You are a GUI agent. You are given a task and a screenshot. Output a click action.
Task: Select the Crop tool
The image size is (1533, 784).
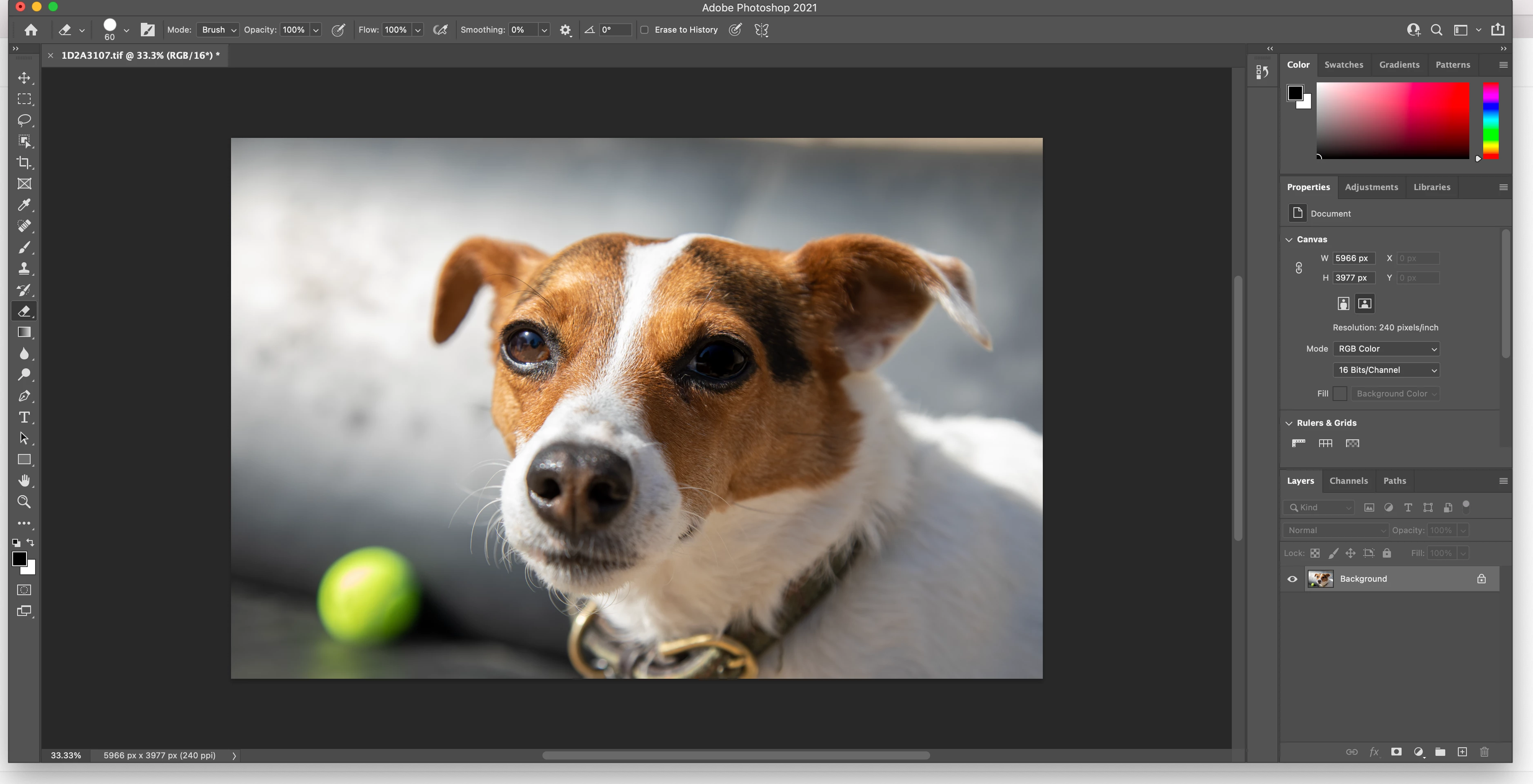click(x=24, y=162)
